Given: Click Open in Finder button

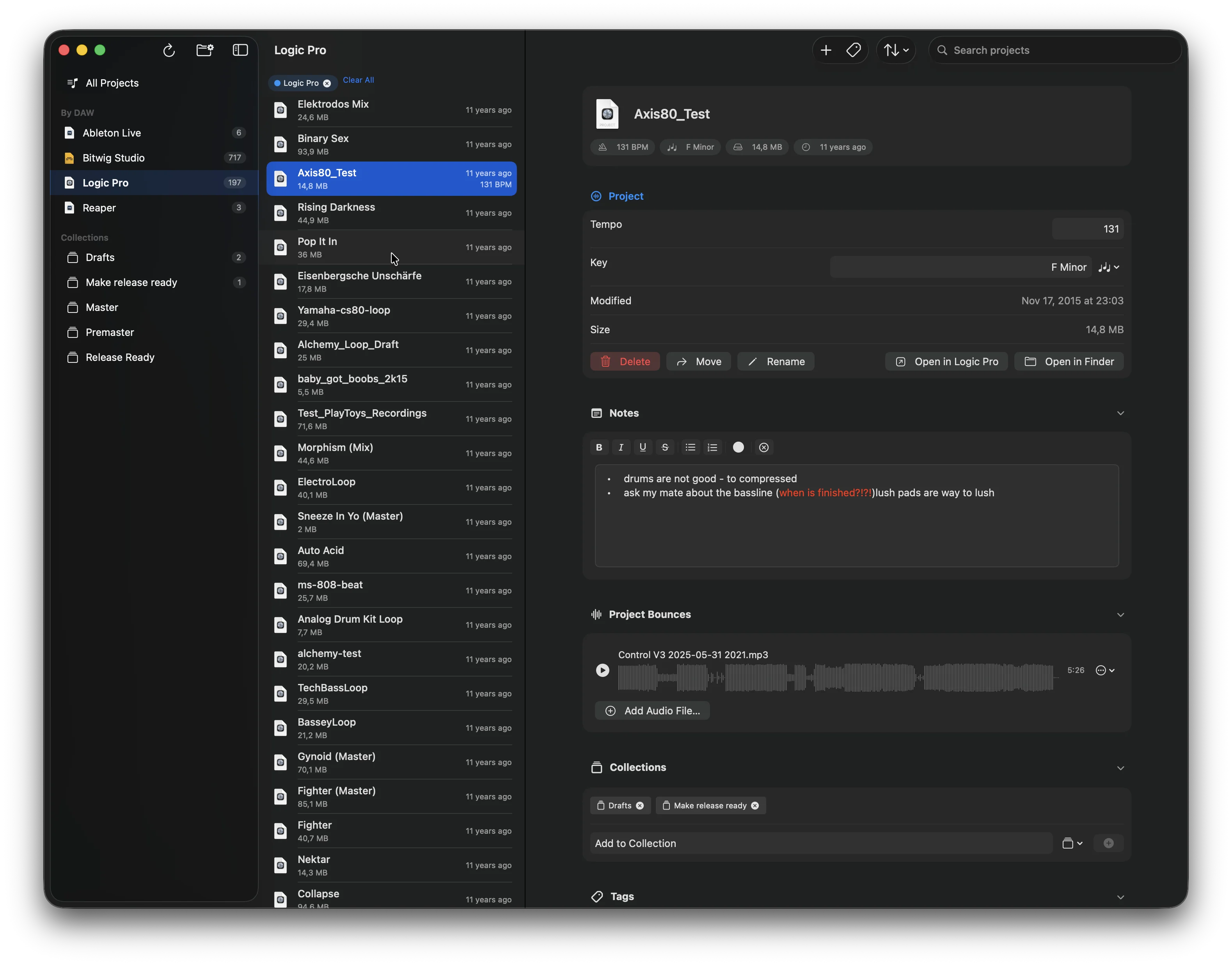Looking at the screenshot, I should pos(1069,361).
